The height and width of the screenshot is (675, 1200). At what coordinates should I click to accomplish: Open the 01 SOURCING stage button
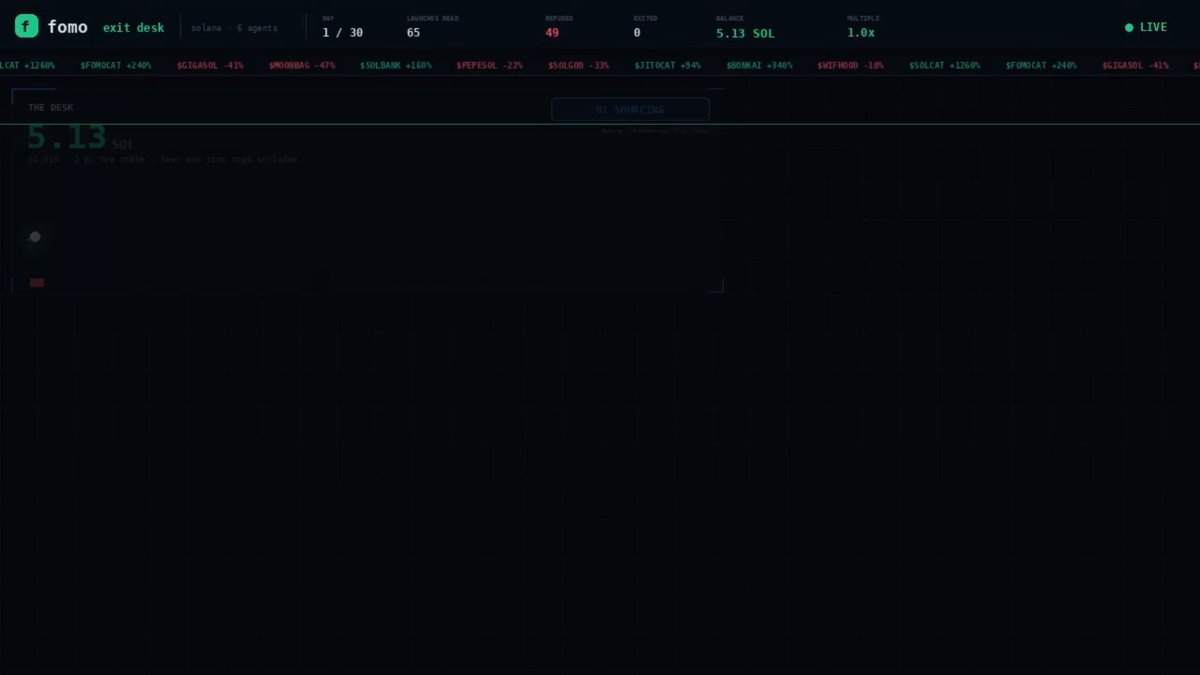(630, 110)
